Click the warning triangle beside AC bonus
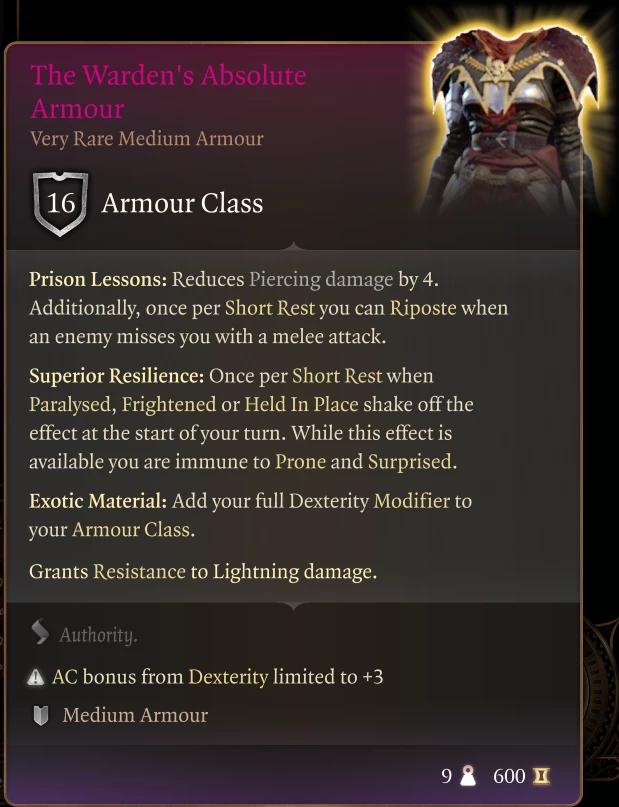Screen dimensions: 619x807 [x=36, y=677]
